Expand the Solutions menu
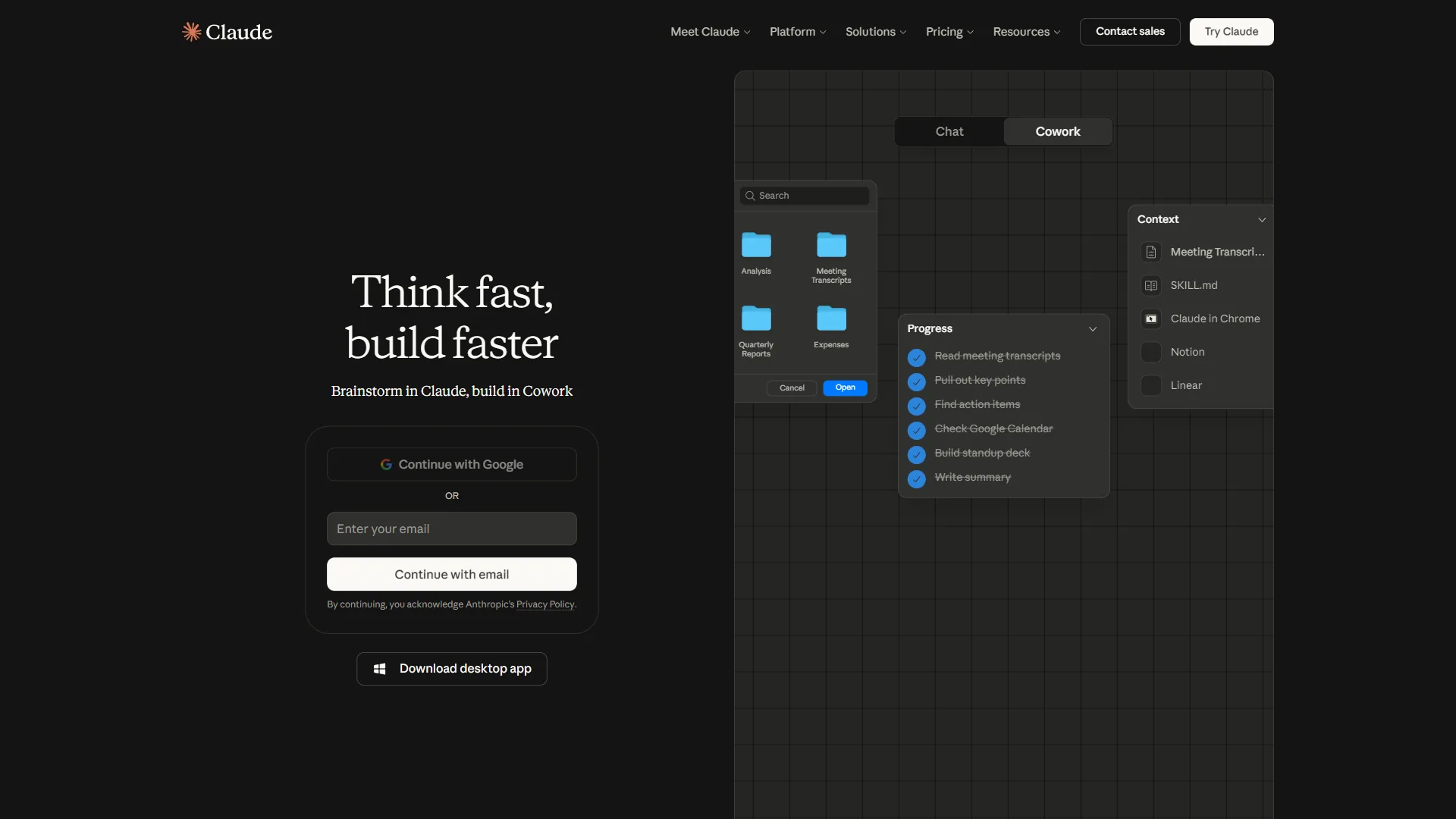Viewport: 1456px width, 819px height. point(876,32)
